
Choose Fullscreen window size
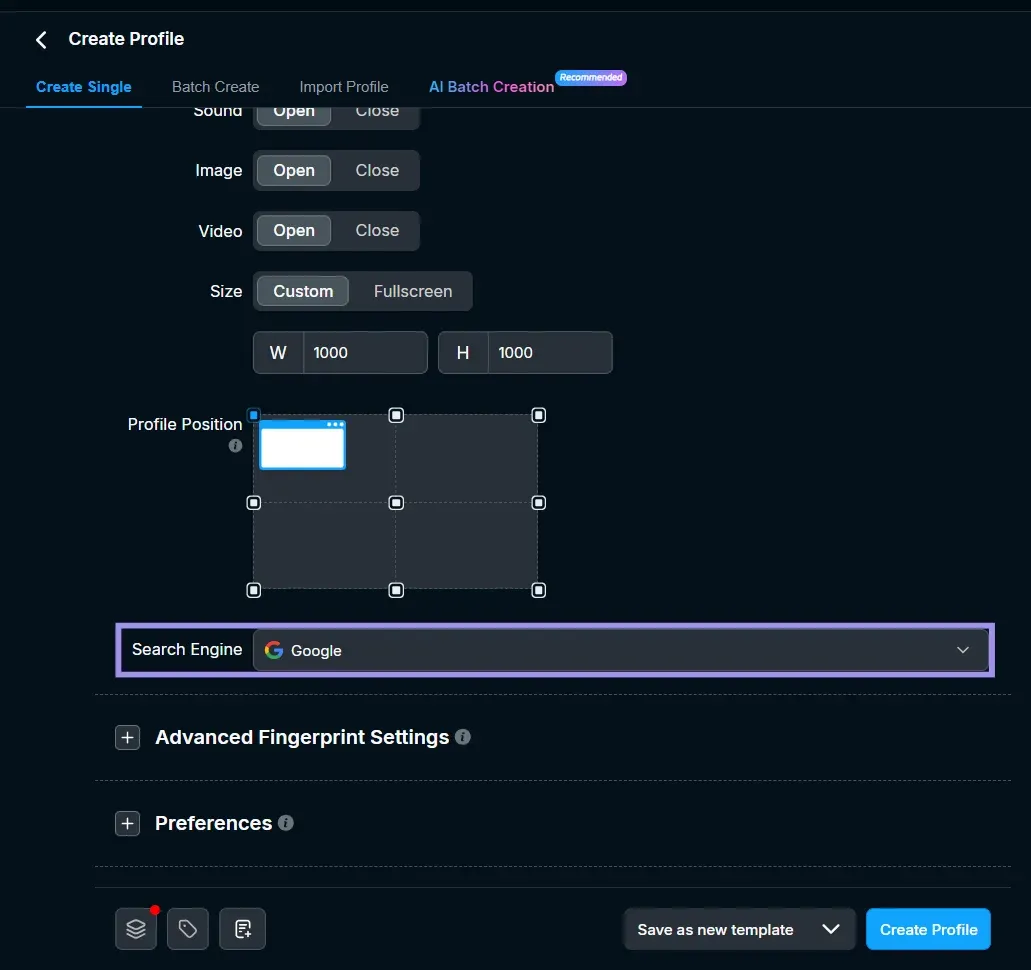pyautogui.click(x=413, y=291)
